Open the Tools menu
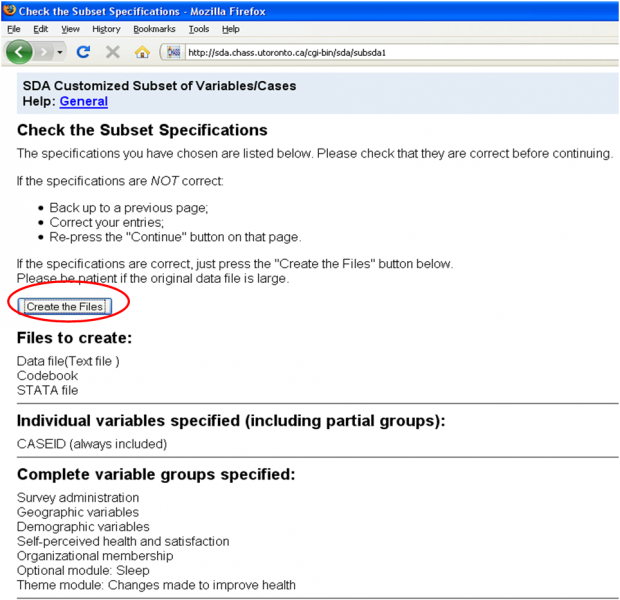The height and width of the screenshot is (600, 620). pos(199,29)
